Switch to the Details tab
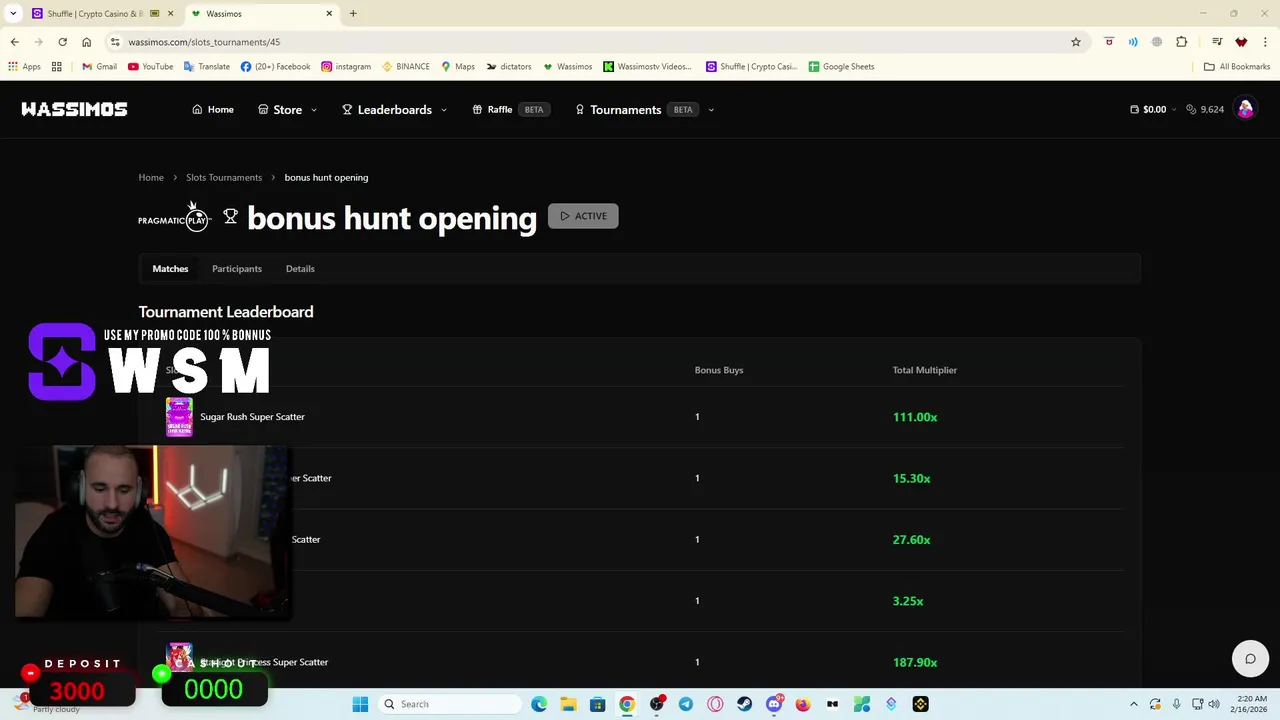This screenshot has width=1280, height=720. point(300,268)
